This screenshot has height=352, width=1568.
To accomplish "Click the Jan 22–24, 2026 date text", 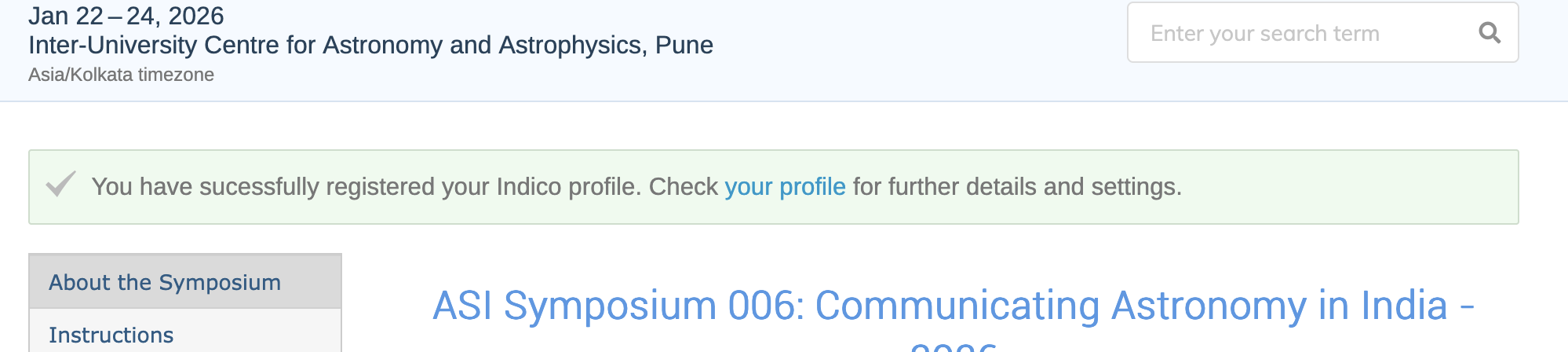I will click(126, 16).
